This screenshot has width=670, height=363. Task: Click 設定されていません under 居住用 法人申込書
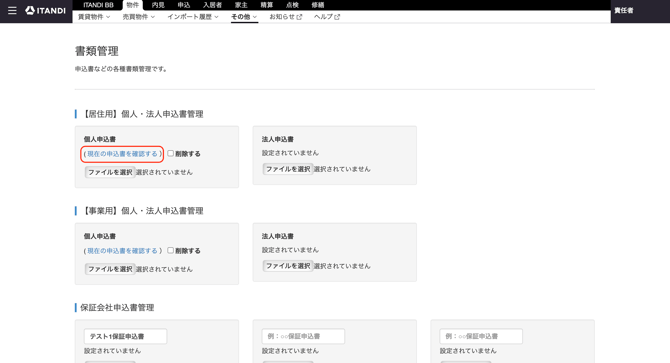click(290, 153)
